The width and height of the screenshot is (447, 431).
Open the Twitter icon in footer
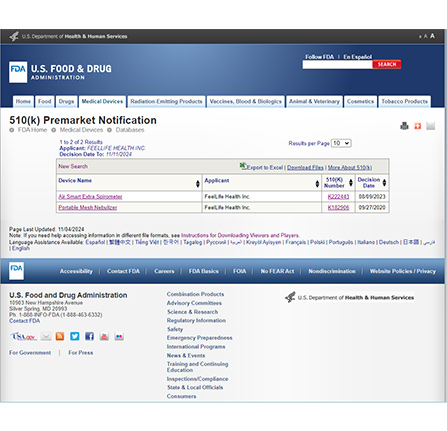click(x=75, y=336)
